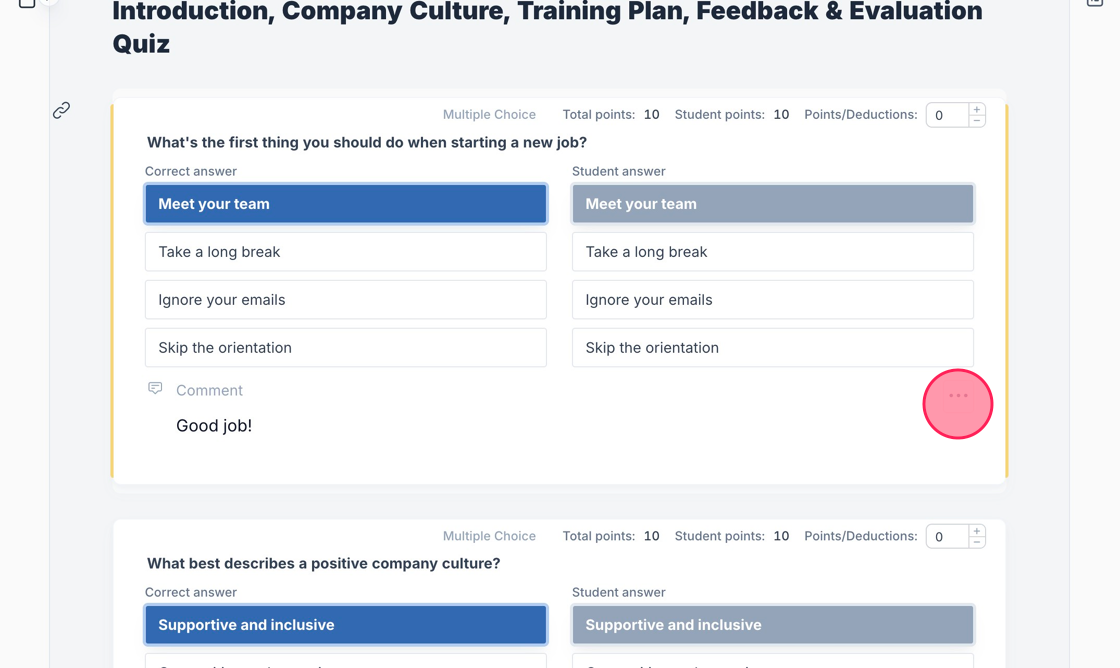Viewport: 1120px width, 668px height.
Task: Click the link icon beside the first question
Action: tap(61, 110)
